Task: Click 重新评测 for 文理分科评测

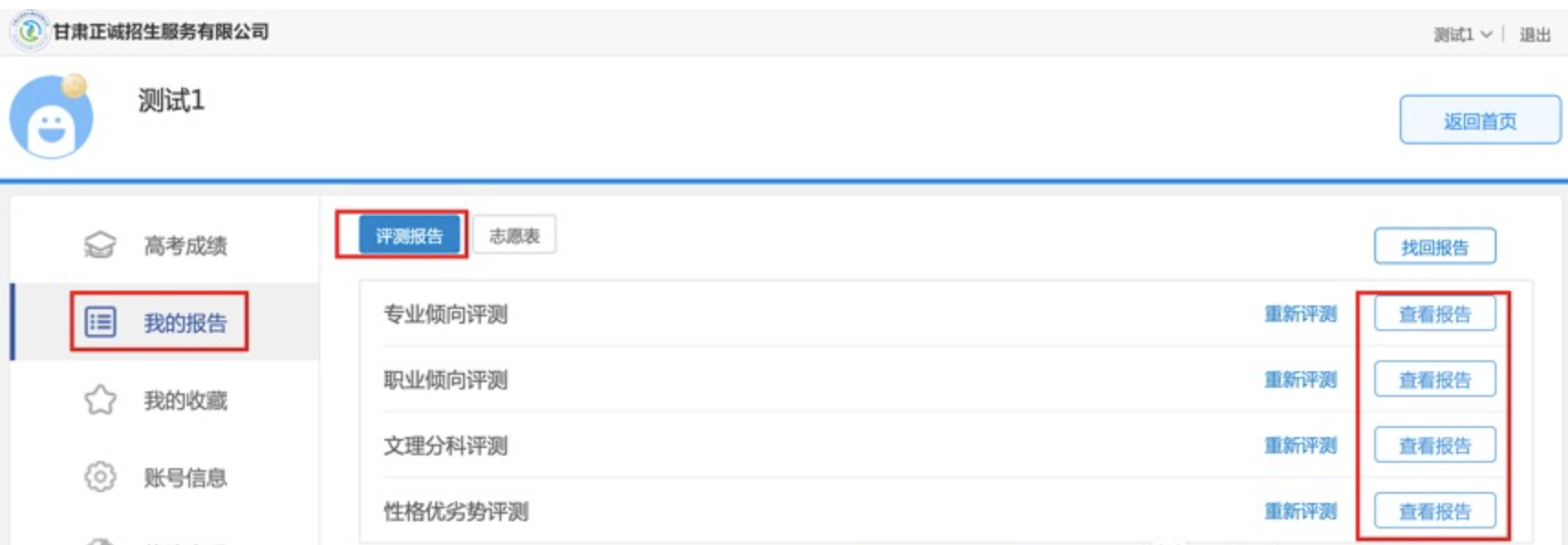Action: pos(1300,446)
